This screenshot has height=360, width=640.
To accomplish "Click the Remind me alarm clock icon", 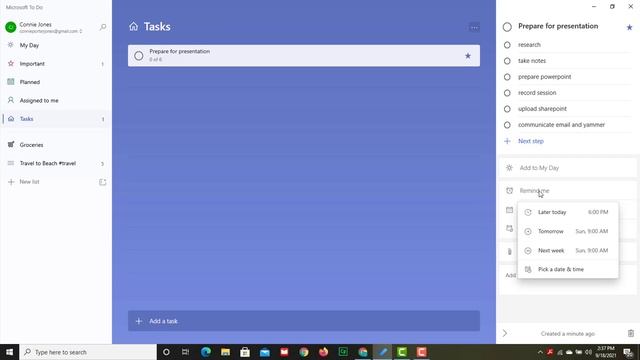I will coord(509,191).
